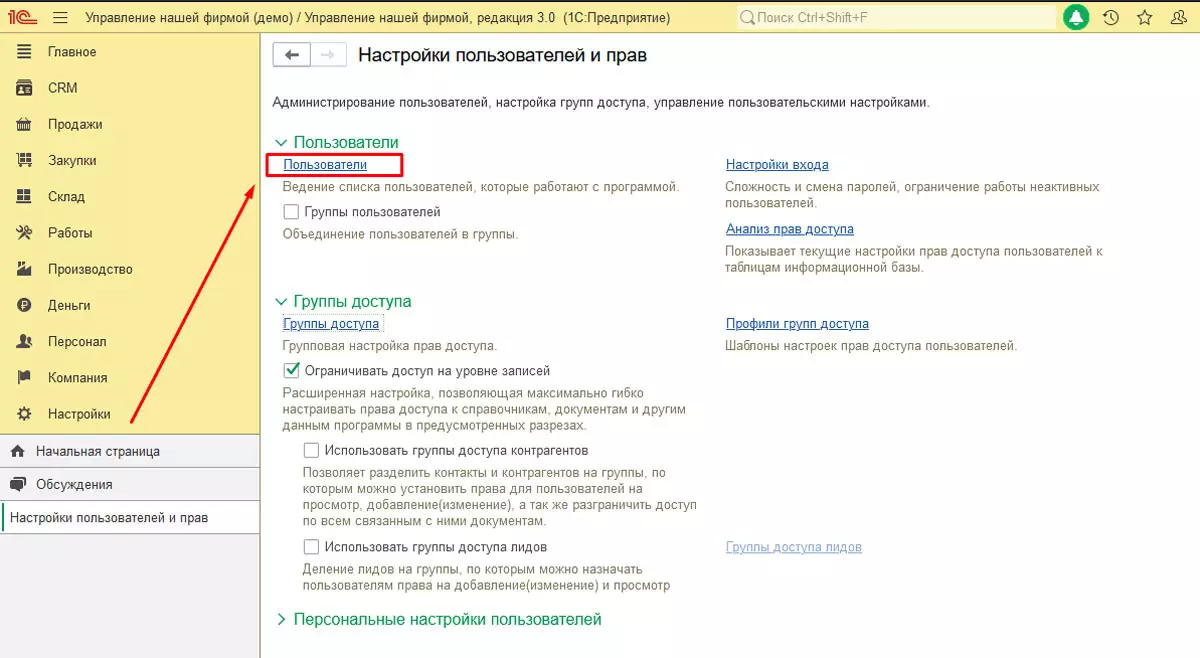Image resolution: width=1200 pixels, height=658 pixels.
Task: Click the text 'Объединение пользователей в группы.'
Action: (400, 234)
